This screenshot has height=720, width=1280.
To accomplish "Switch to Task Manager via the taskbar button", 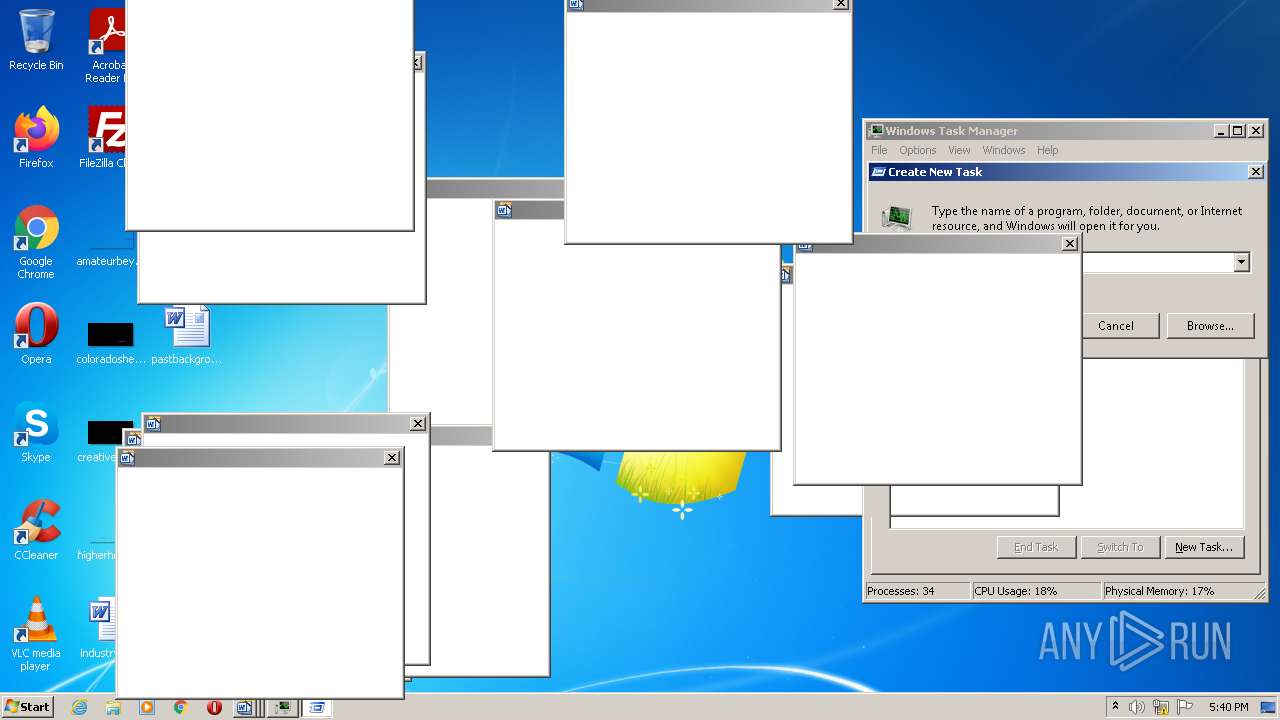I will (x=283, y=707).
